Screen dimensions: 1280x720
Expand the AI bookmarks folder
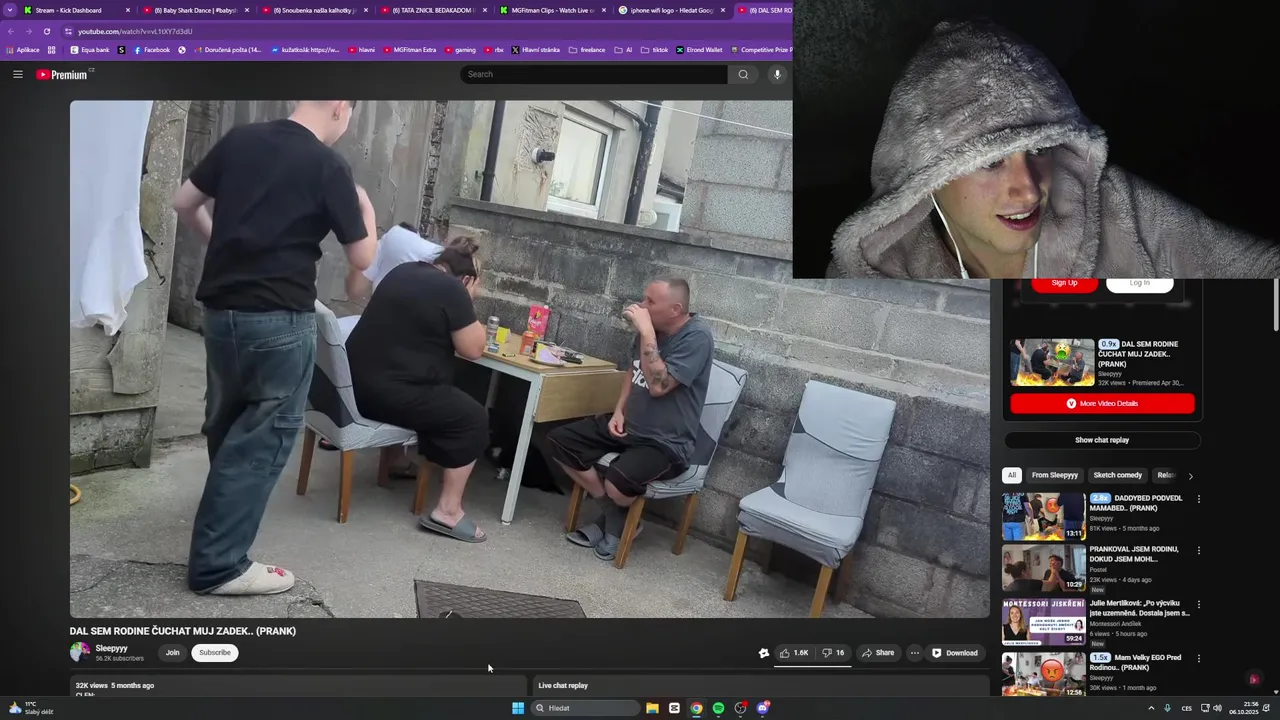tap(624, 49)
